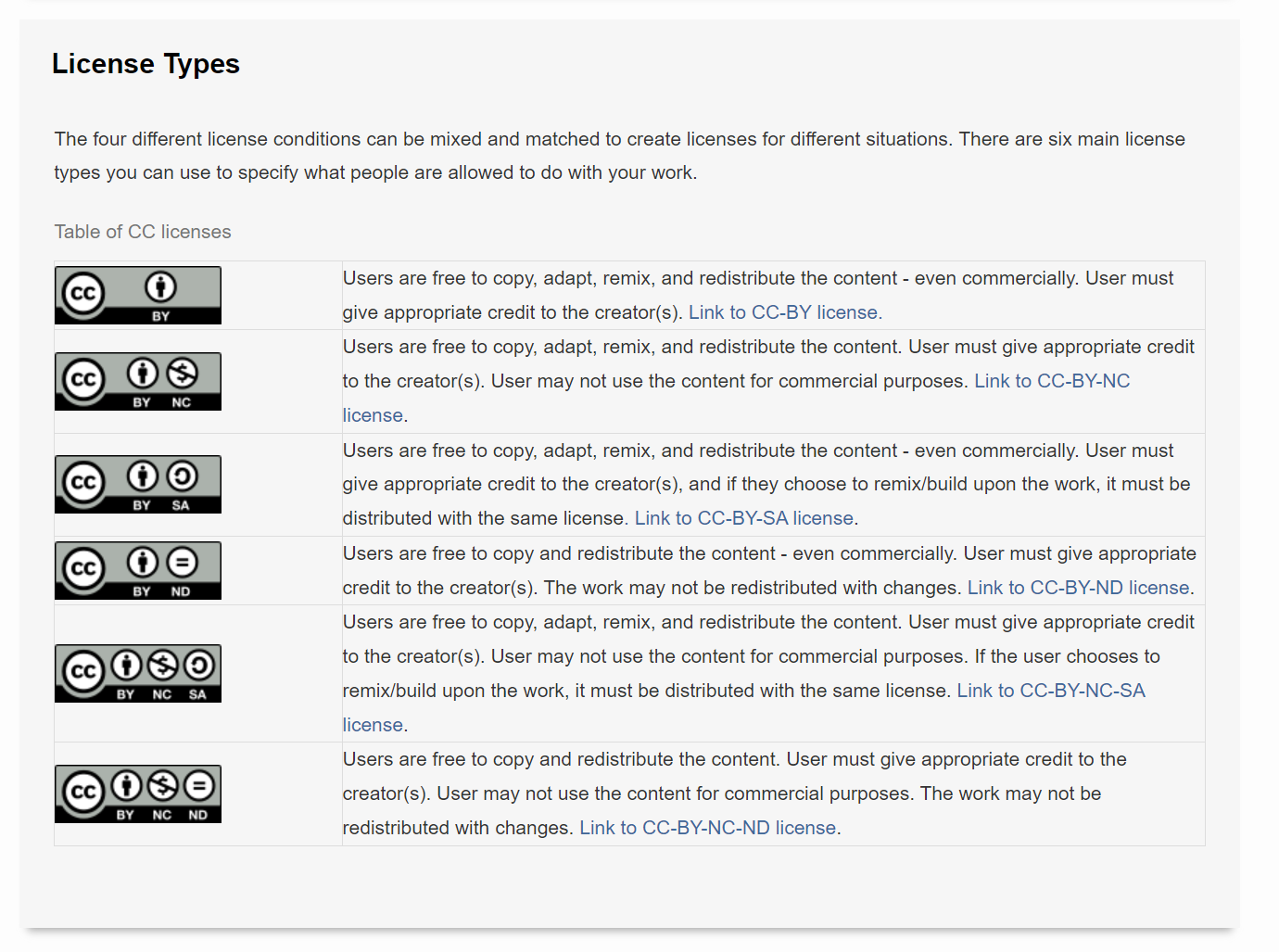Click the CC logo in the CC-BY badge
The height and width of the screenshot is (952, 1279).
pos(83,295)
